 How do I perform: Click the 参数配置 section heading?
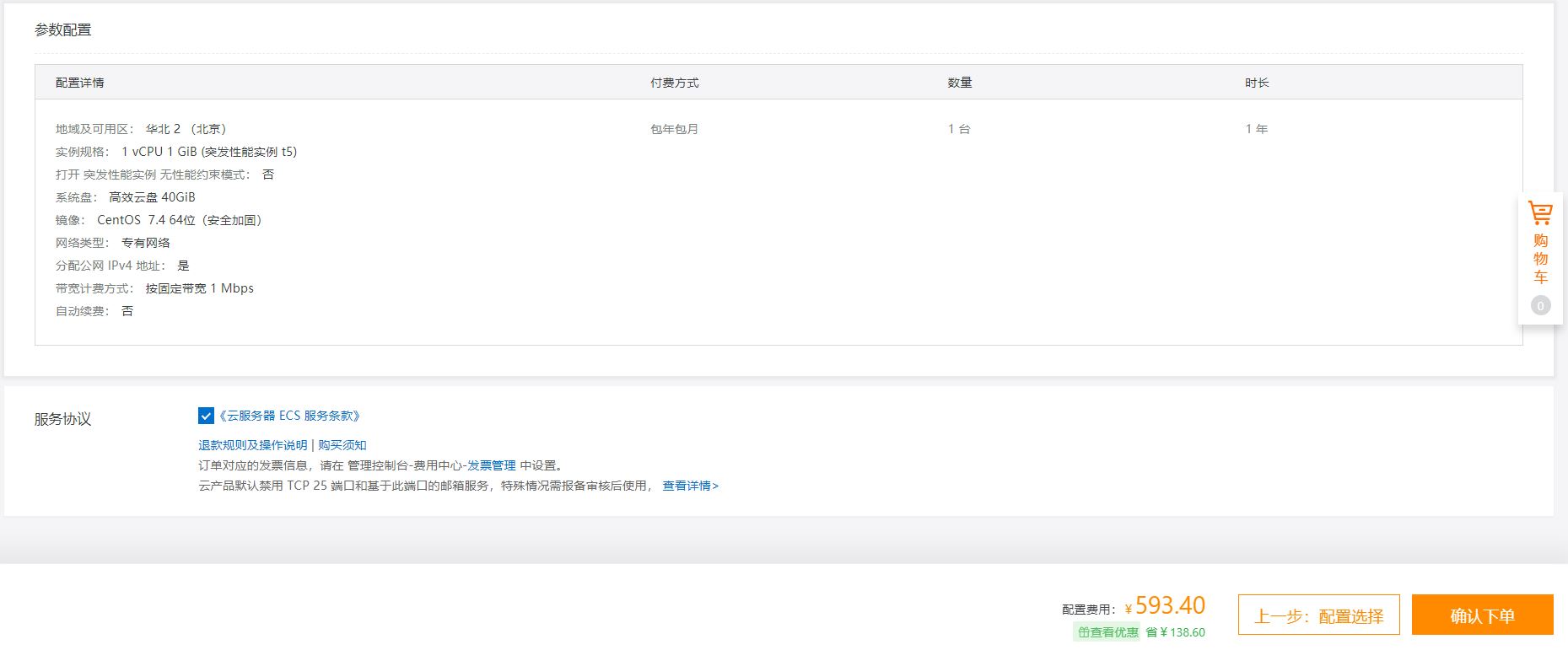point(63,30)
